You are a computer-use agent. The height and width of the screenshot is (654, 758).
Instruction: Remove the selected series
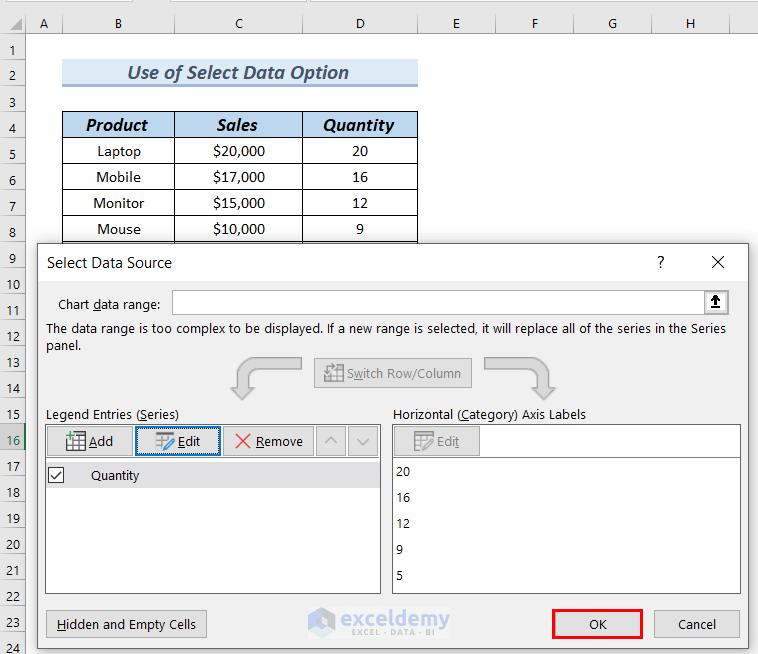coord(268,441)
